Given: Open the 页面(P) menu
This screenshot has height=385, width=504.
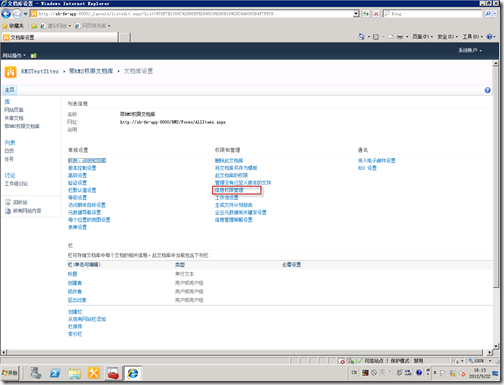Looking at the screenshot, I should (x=423, y=37).
